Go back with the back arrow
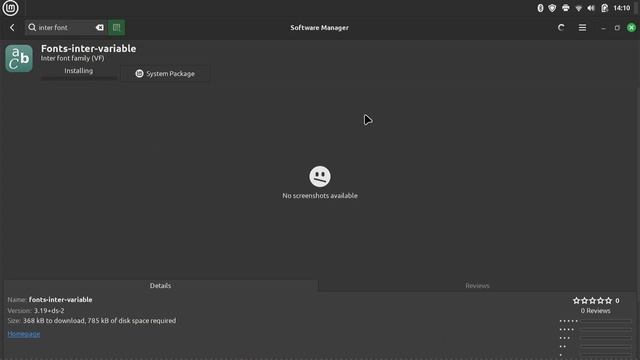 (x=12, y=27)
